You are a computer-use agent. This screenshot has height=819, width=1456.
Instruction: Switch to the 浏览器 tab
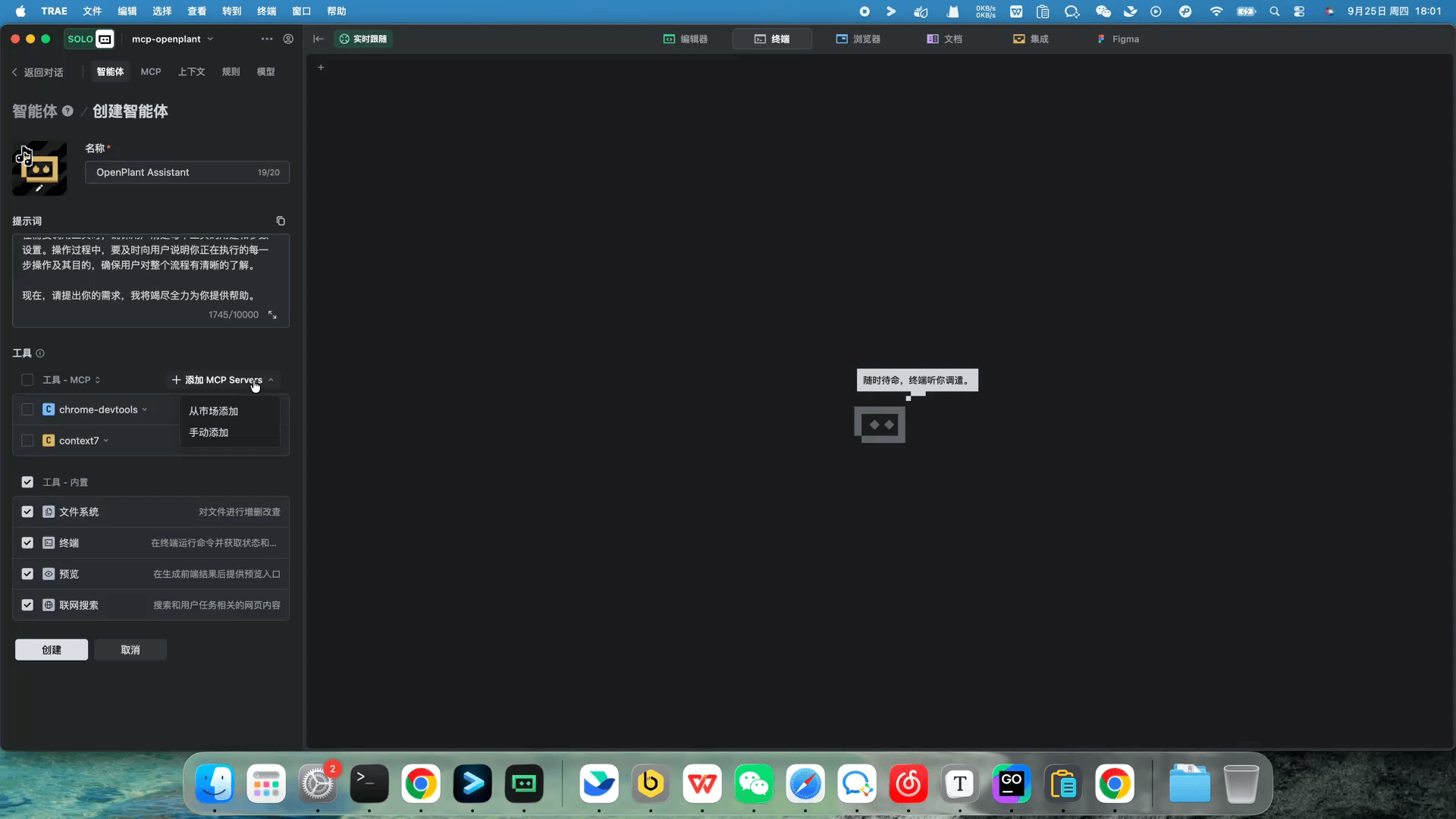pos(858,39)
